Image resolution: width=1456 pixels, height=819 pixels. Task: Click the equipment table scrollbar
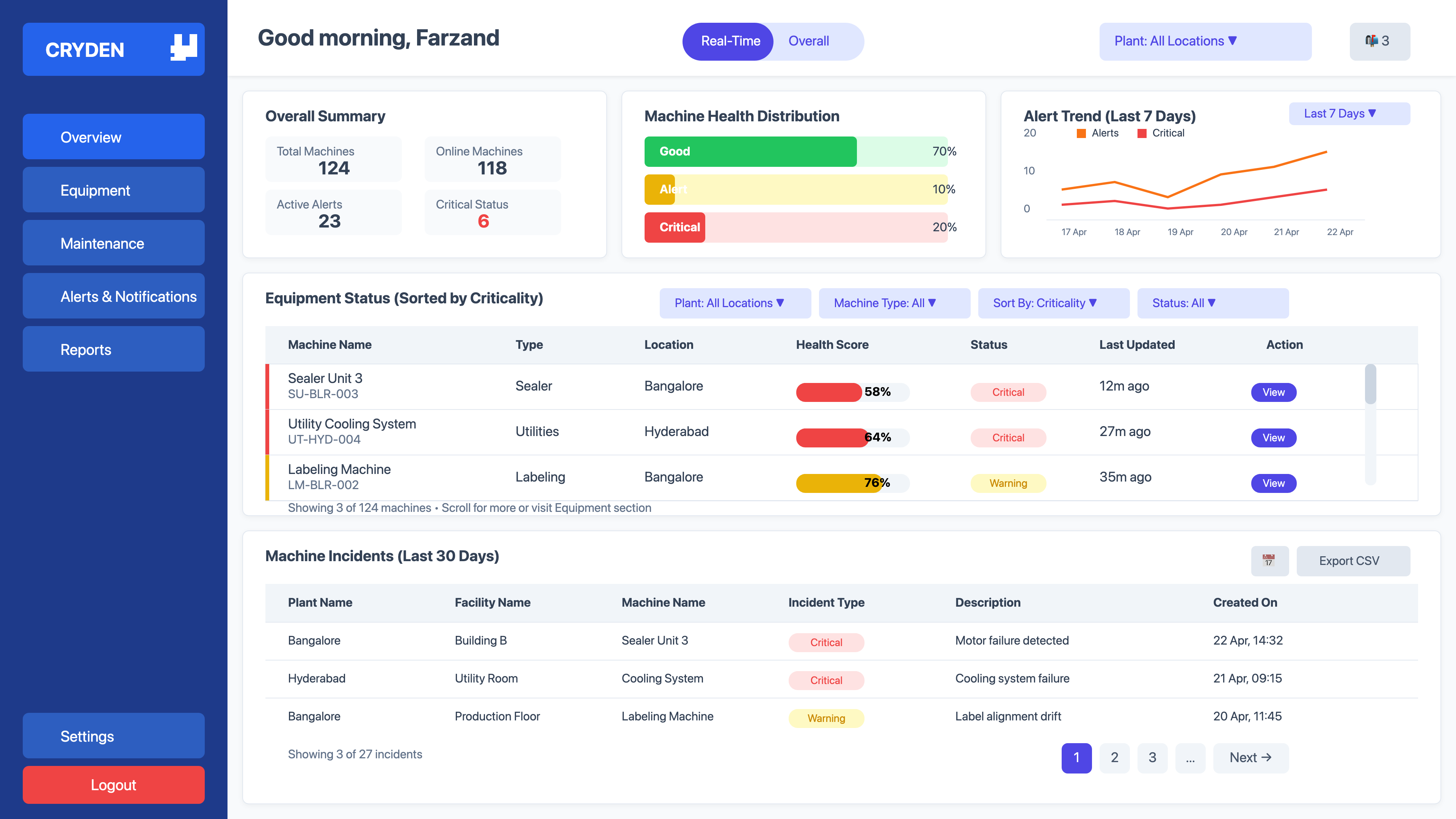pos(1370,424)
